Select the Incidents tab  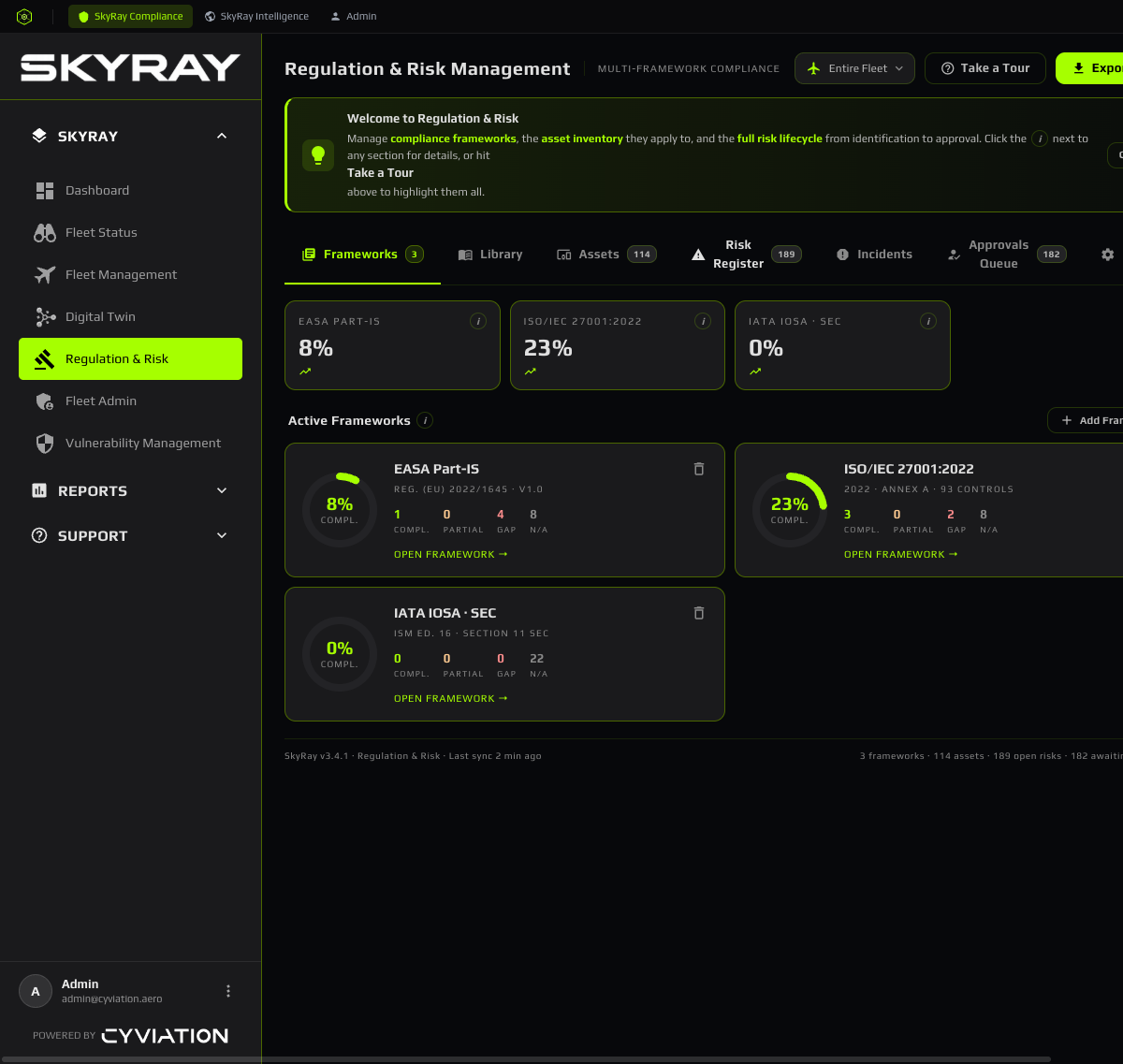[874, 255]
